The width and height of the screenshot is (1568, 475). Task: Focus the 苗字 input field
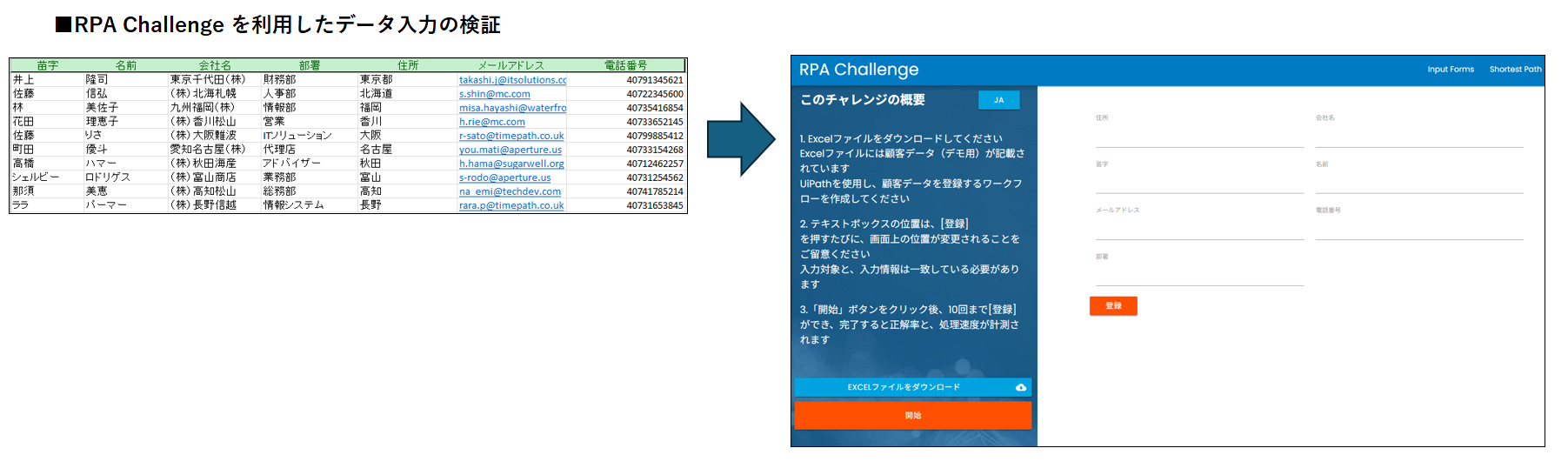[1199, 183]
